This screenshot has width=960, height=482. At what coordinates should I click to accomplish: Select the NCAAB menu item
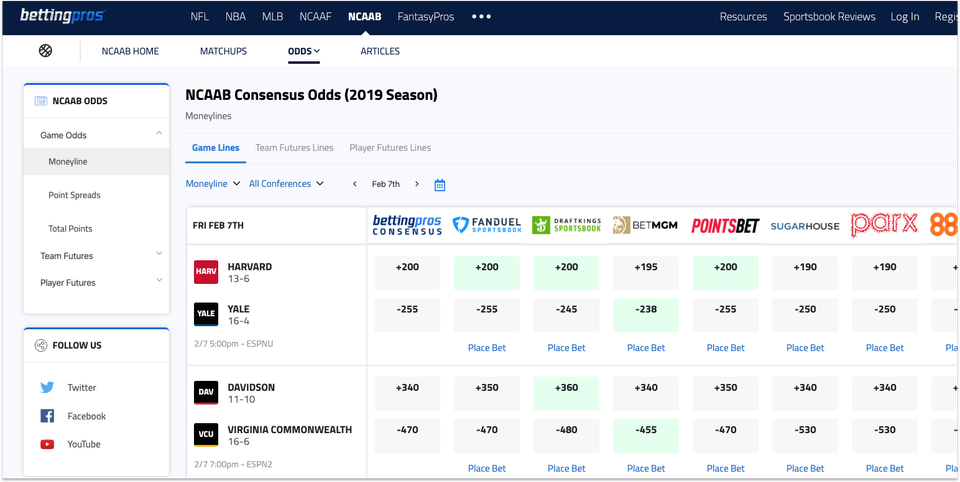364,17
